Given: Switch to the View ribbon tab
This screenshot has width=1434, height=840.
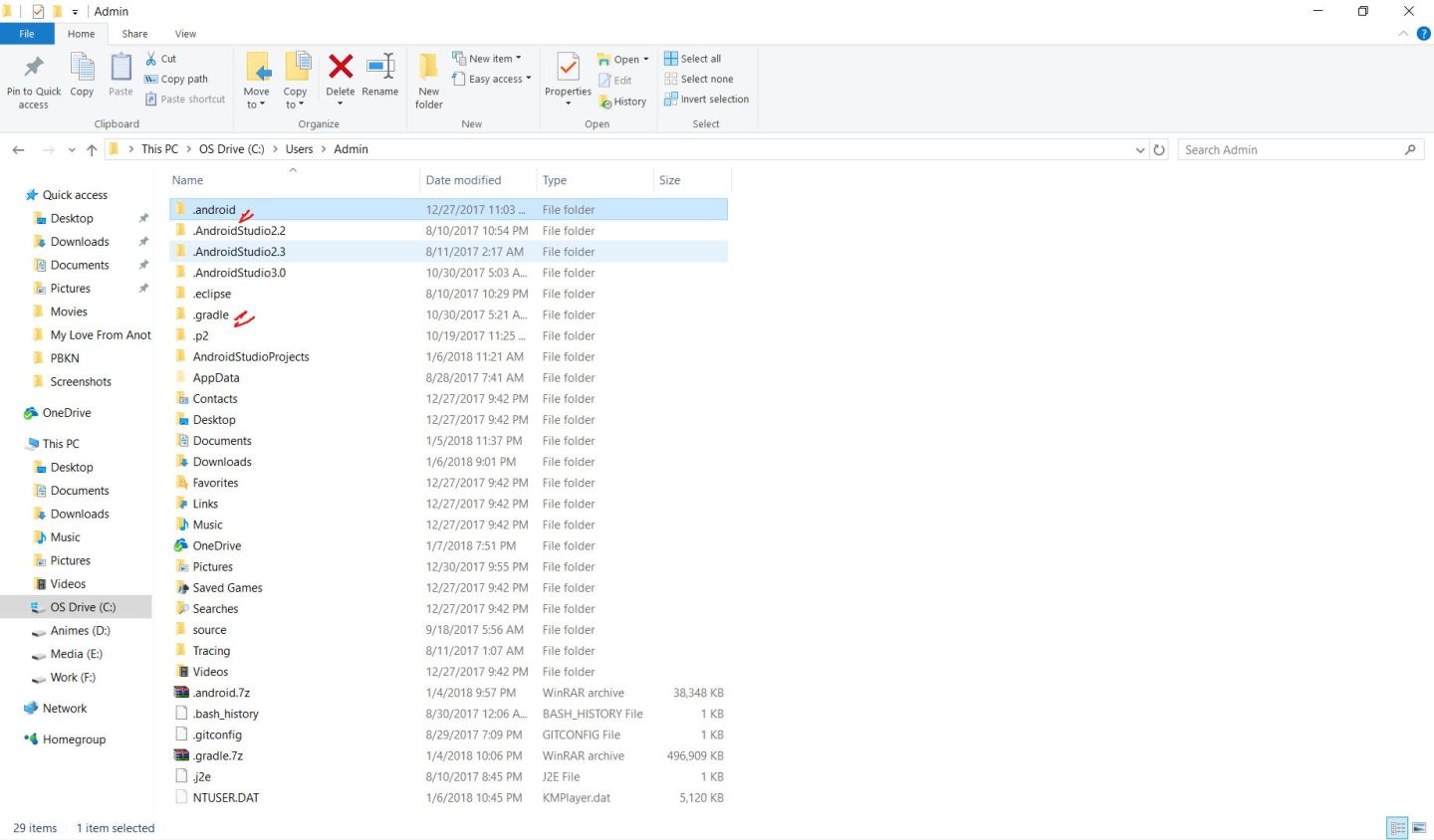Looking at the screenshot, I should click(185, 34).
